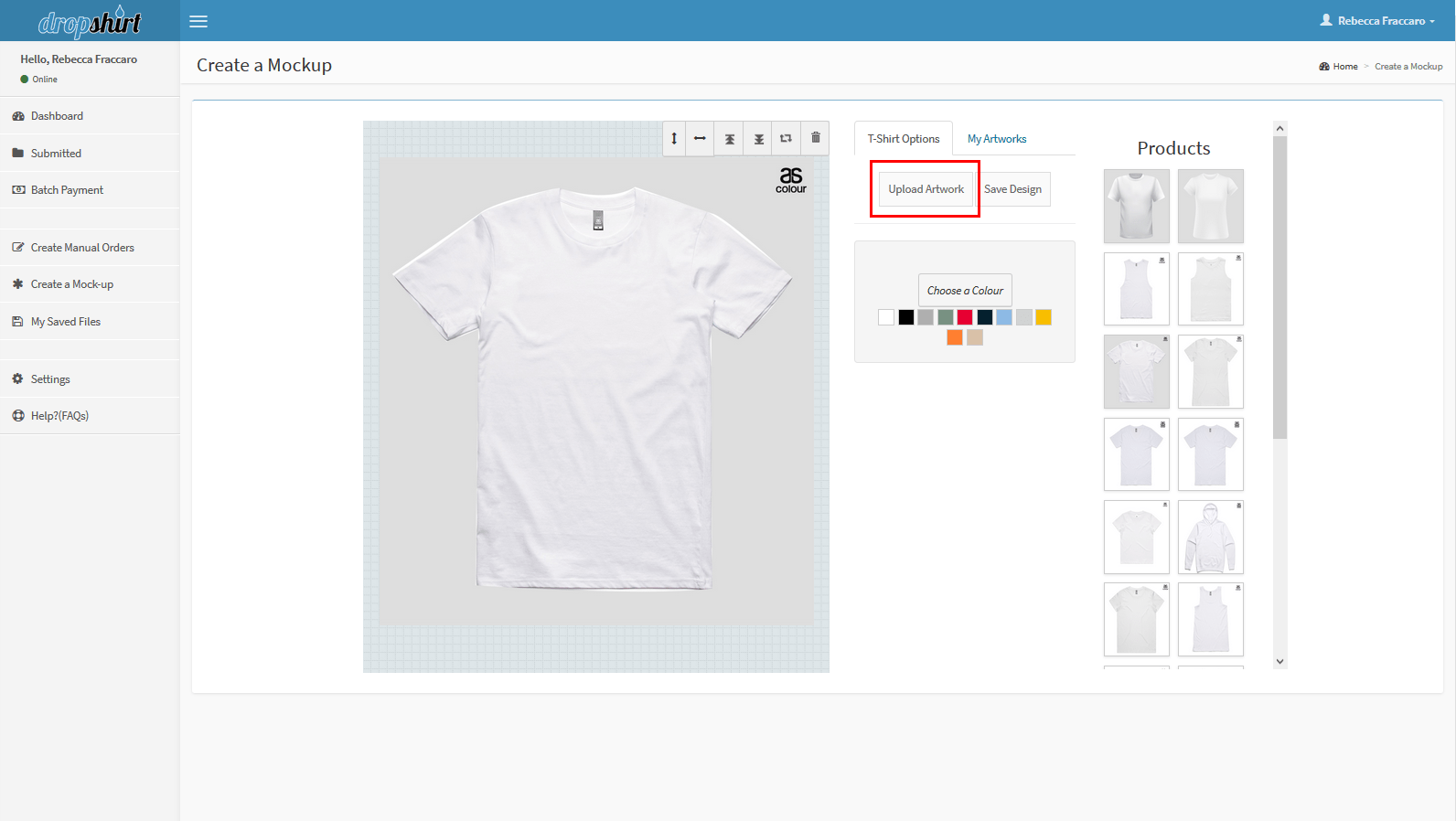The height and width of the screenshot is (821, 1456).
Task: Pick the medium grey colour swatch
Action: (x=926, y=317)
